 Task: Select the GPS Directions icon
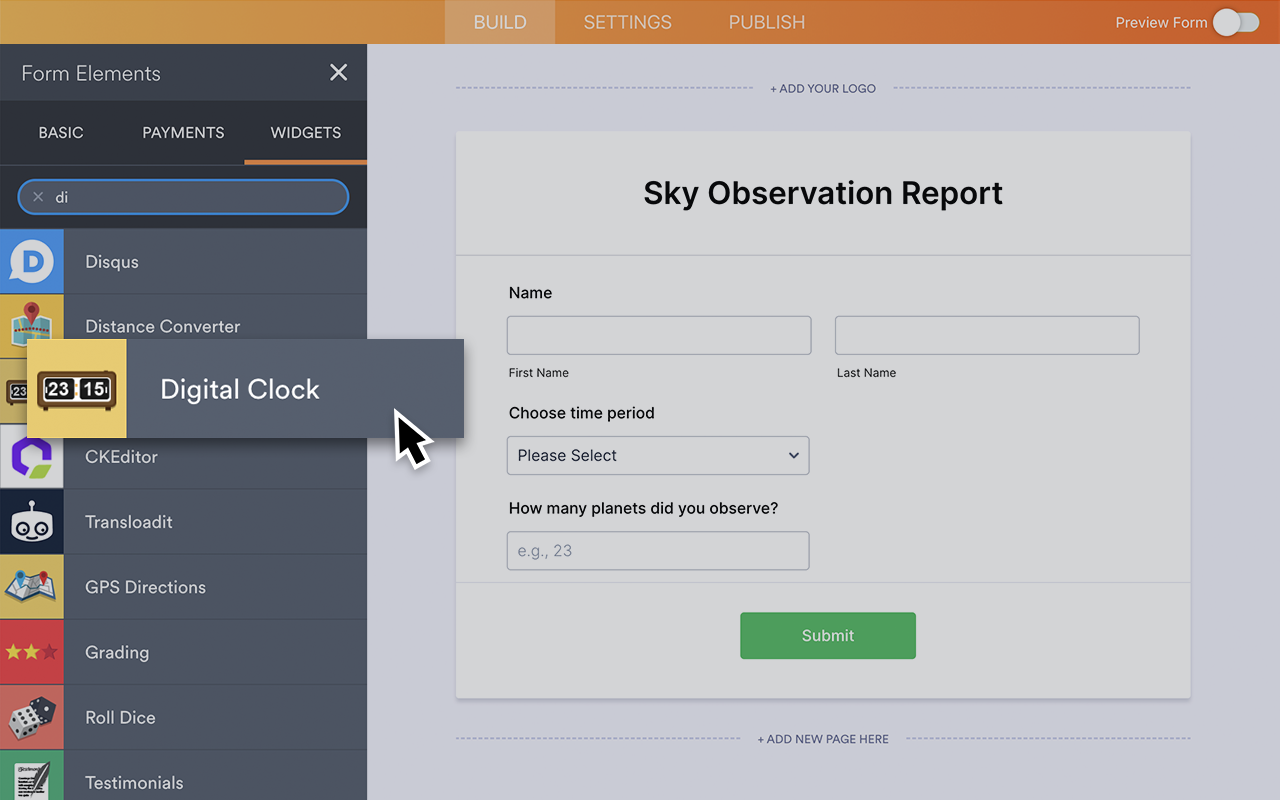(x=31, y=587)
